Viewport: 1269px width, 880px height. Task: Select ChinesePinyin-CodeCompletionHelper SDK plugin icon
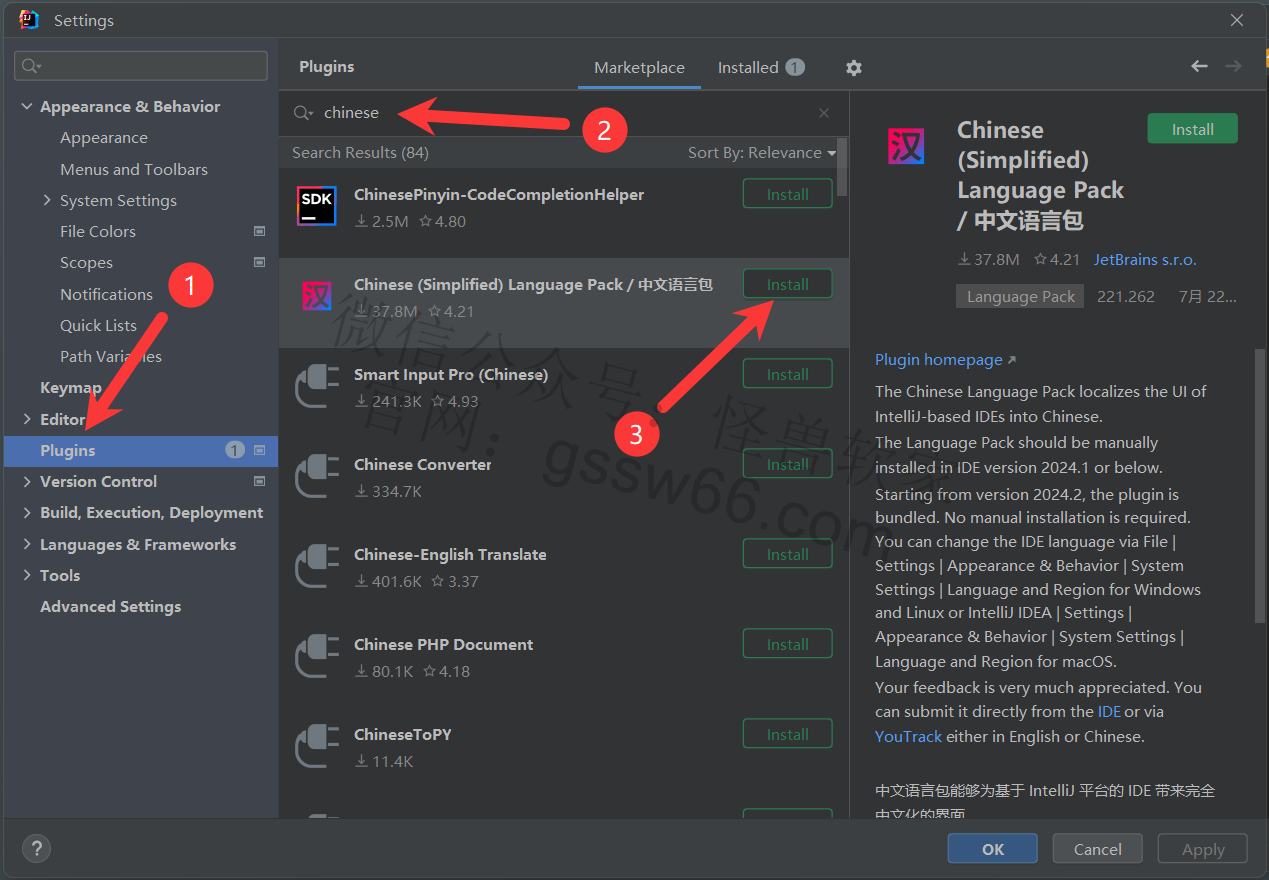pos(317,205)
